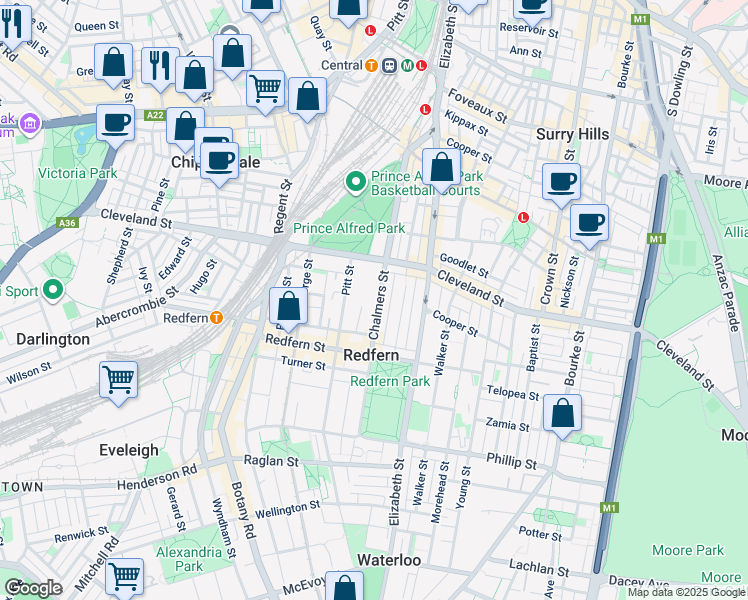Select the Renwick St label
This screenshot has height=600, width=748.
tap(81, 535)
